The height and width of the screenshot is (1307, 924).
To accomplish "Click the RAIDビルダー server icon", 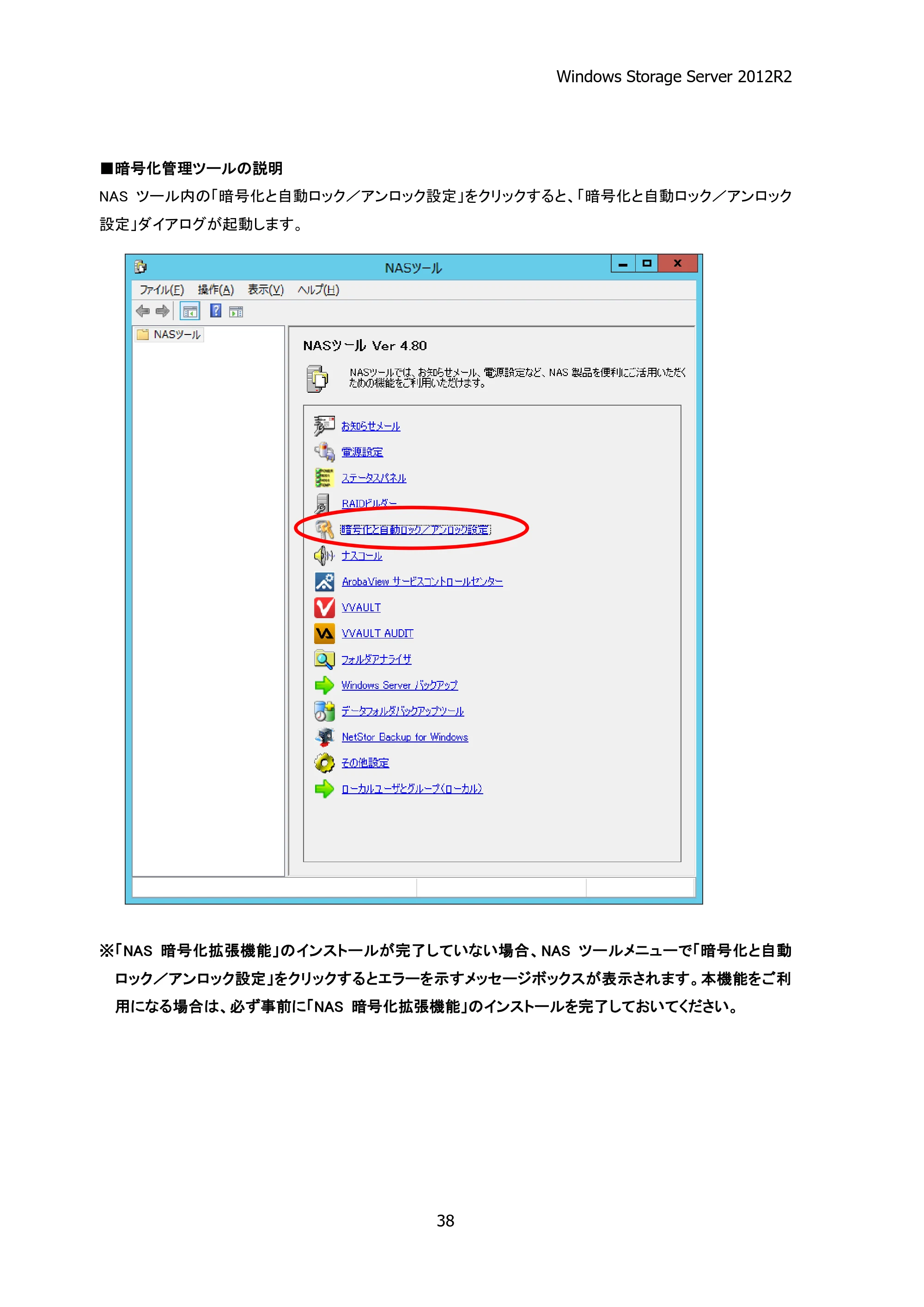I will click(x=323, y=503).
